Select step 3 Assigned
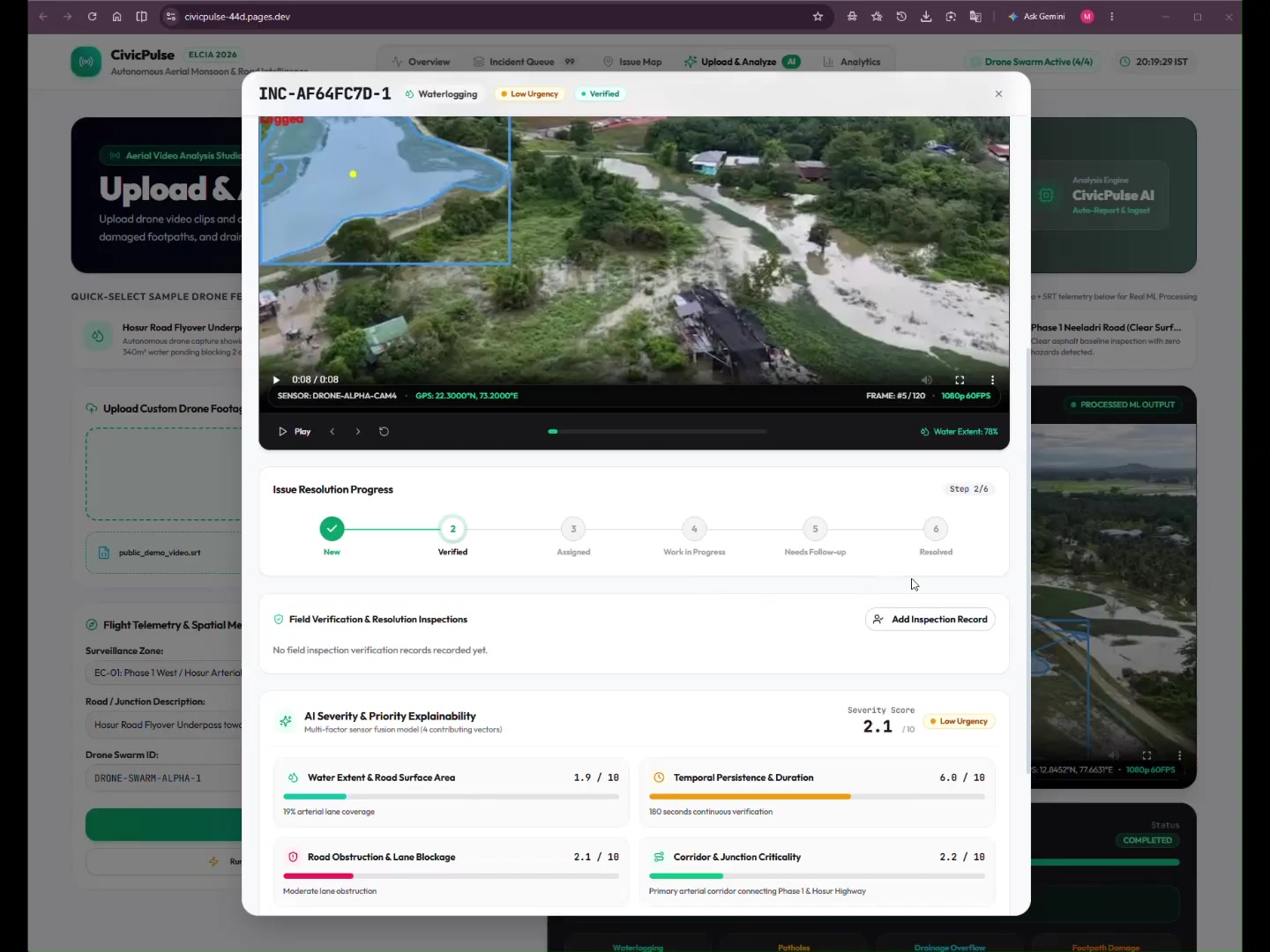 (573, 529)
